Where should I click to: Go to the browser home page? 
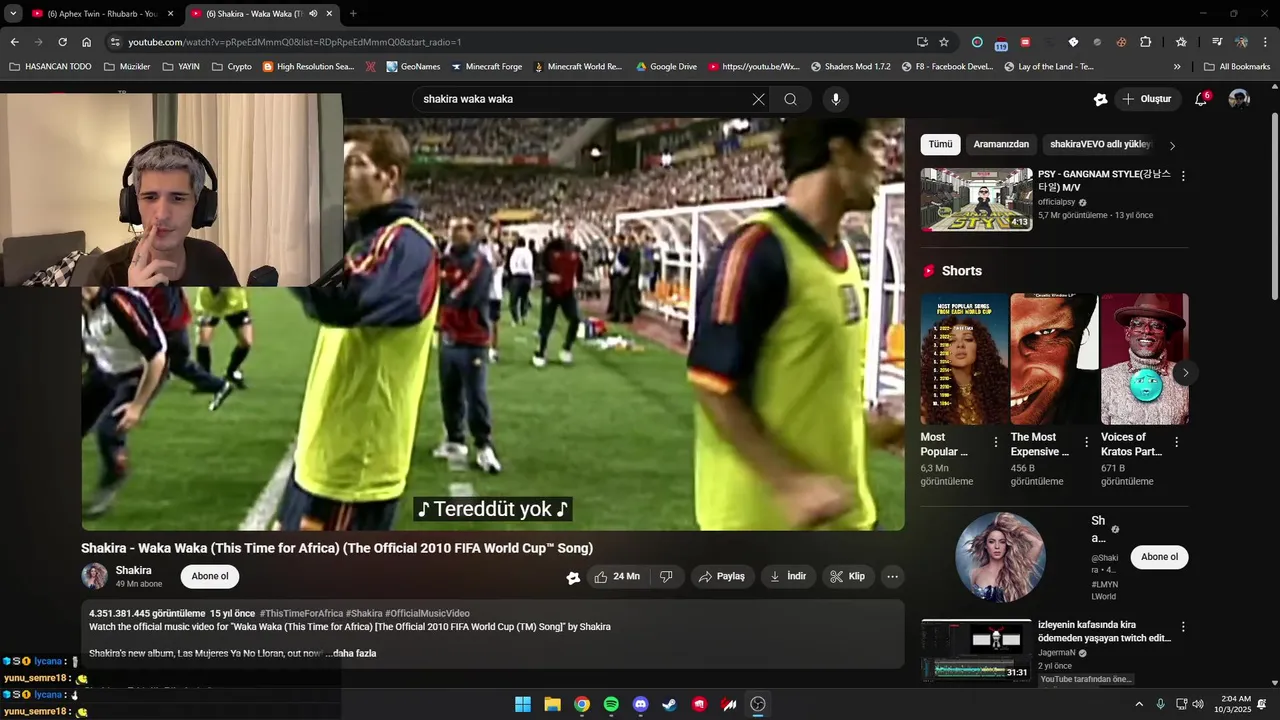[86, 42]
